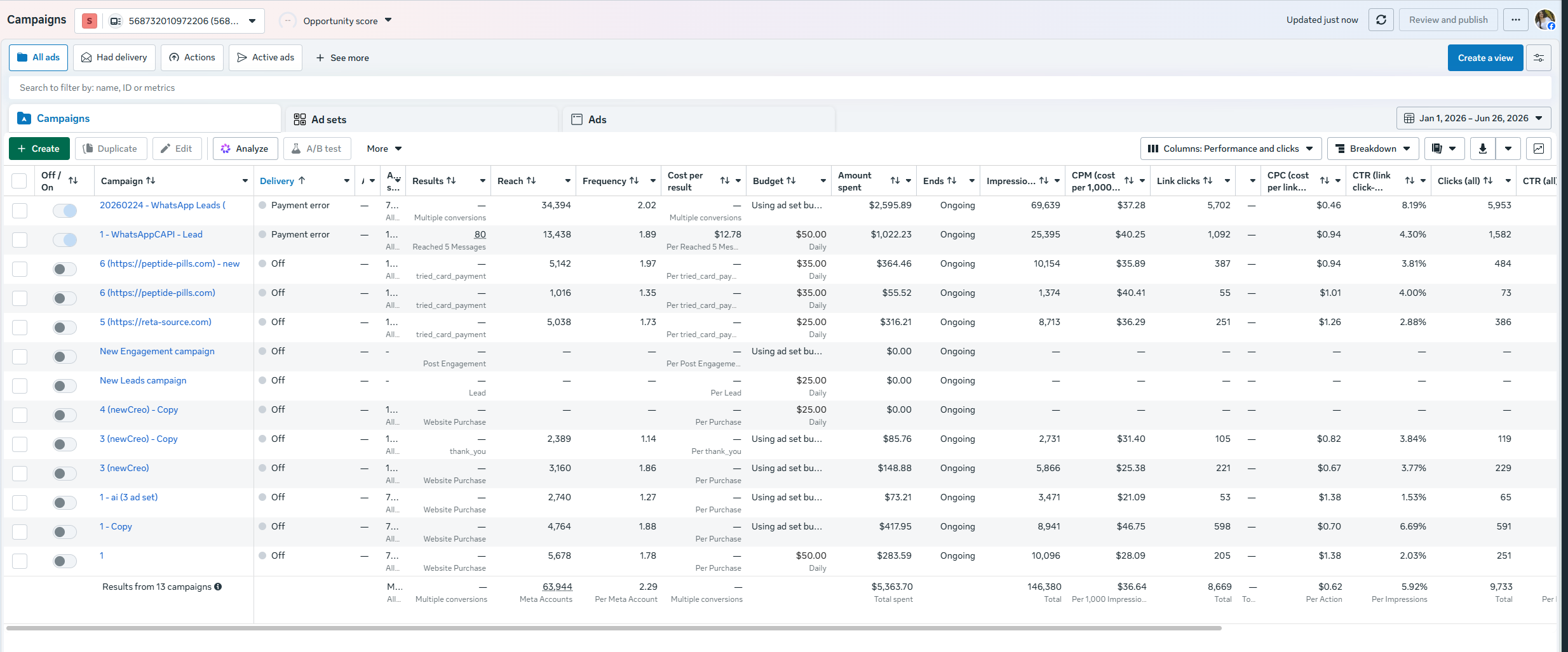The image size is (1568, 652).
Task: Open the three-dot more options menu
Action: (1515, 20)
